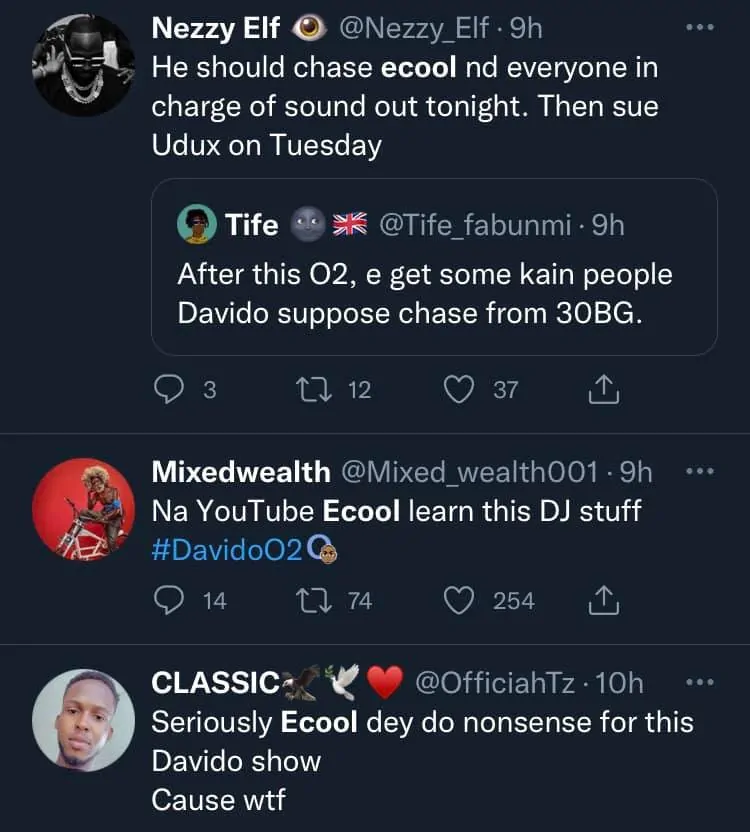Open Tife's small avatar in the quoted tweet
The width and height of the screenshot is (750, 832).
[x=196, y=224]
